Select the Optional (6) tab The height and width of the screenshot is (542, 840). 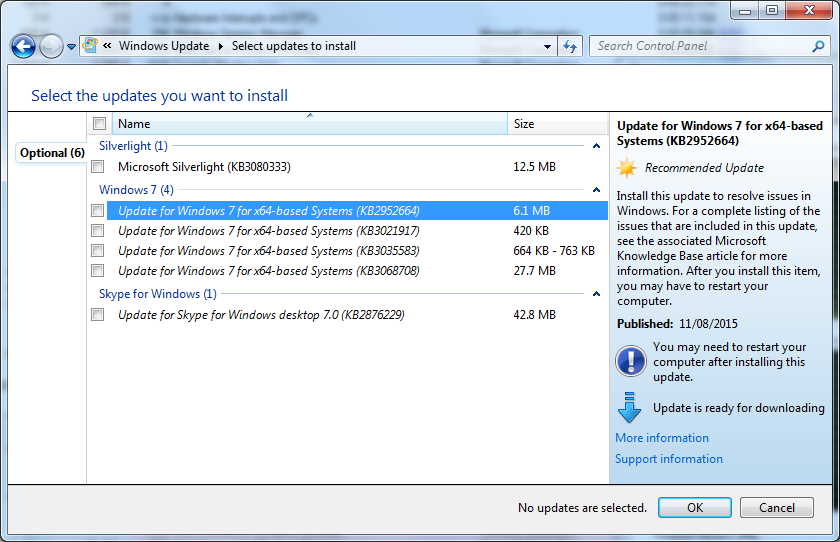(x=52, y=153)
